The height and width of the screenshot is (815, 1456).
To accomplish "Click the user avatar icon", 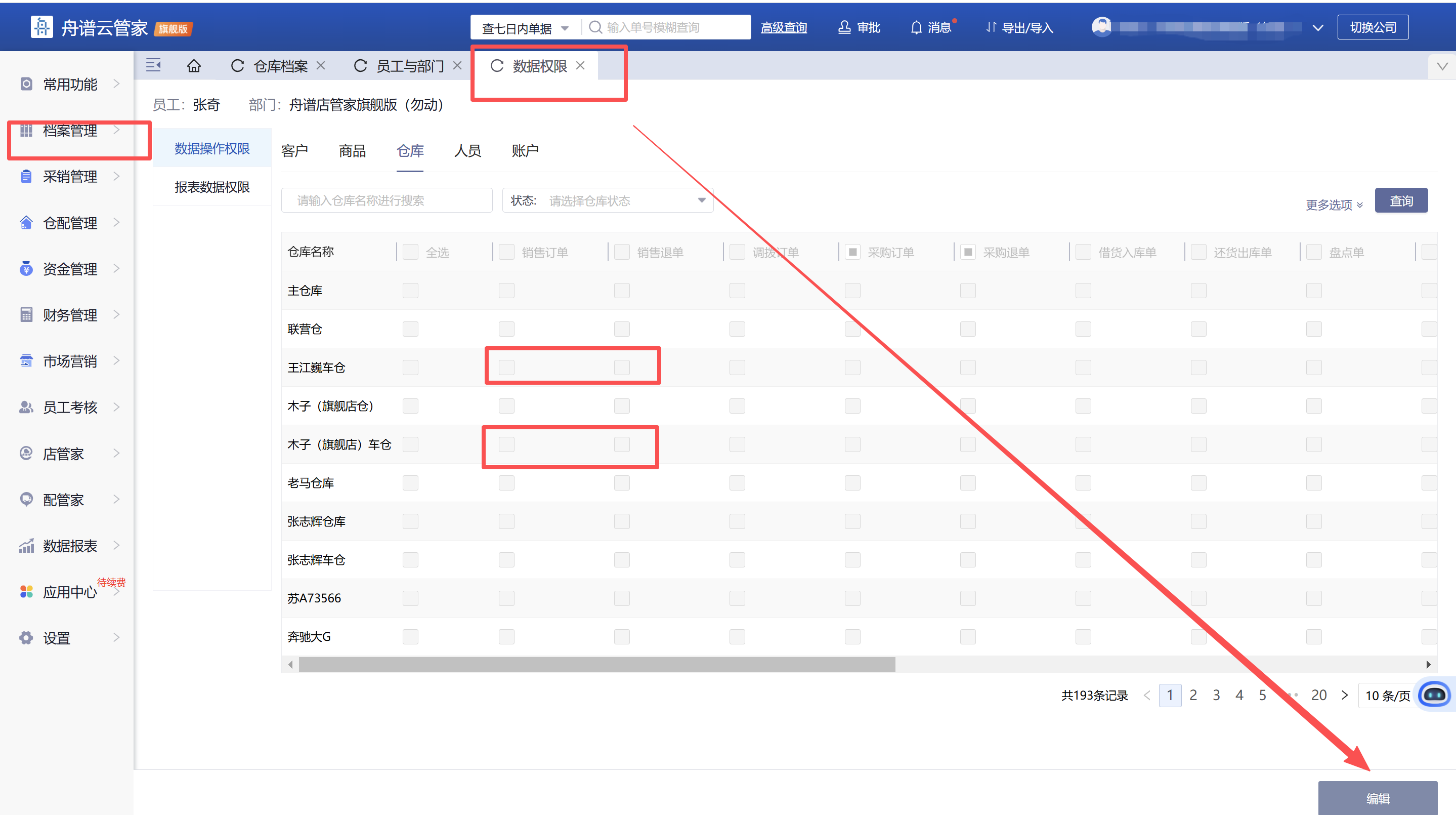I will pos(1101,27).
